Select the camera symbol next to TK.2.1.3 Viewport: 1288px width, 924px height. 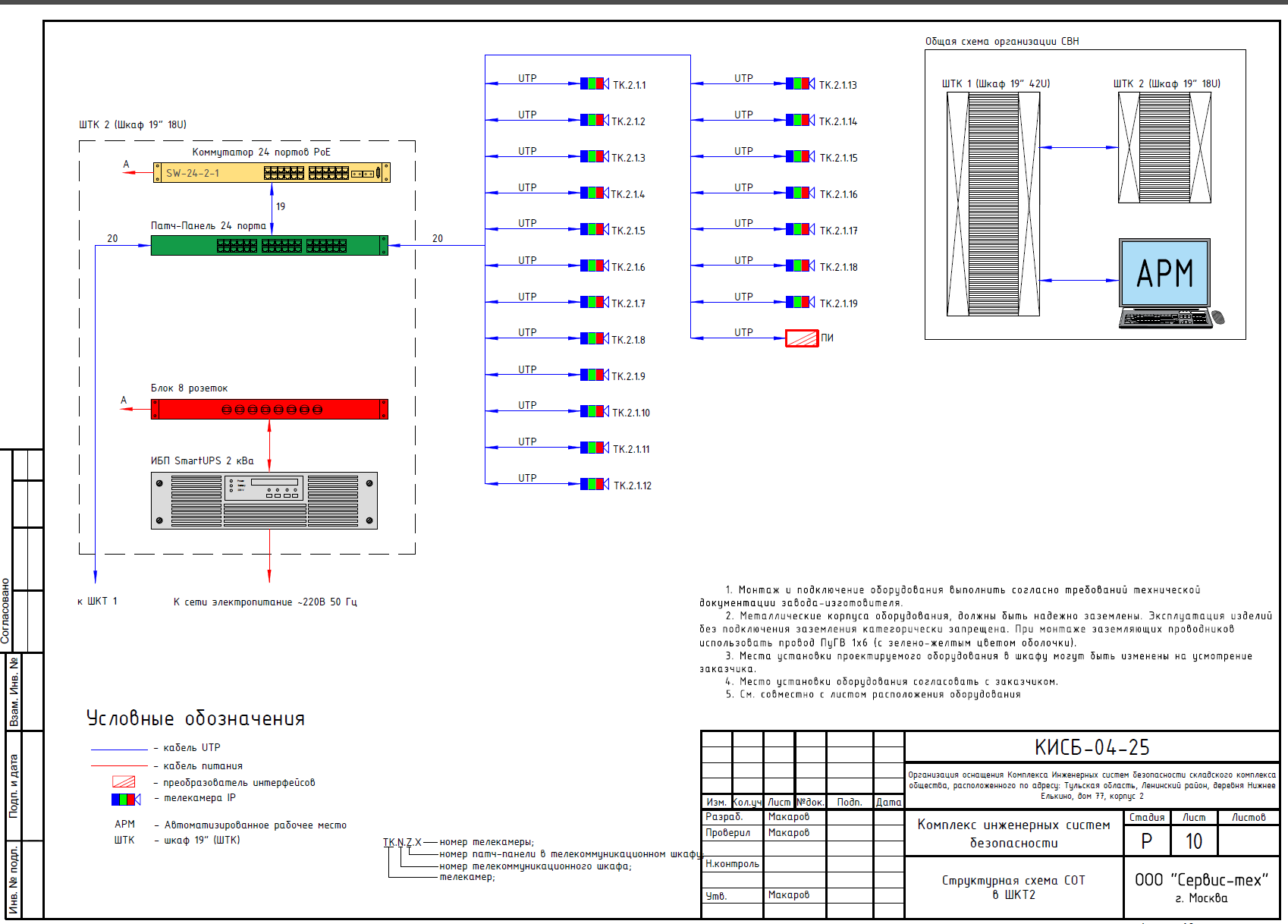(x=595, y=156)
